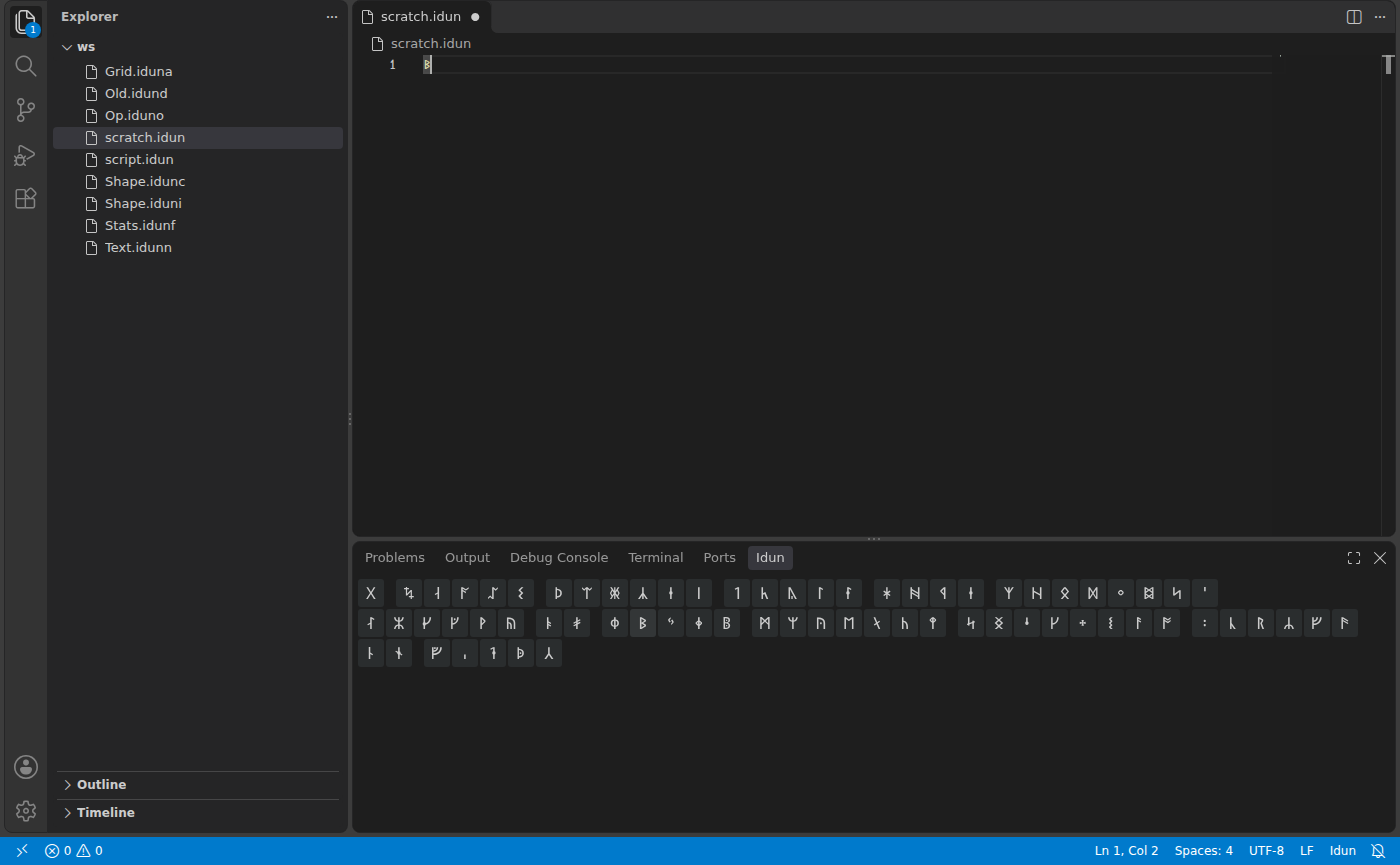Image resolution: width=1400 pixels, height=865 pixels.
Task: Open Explorer views and more actions
Action: [332, 17]
